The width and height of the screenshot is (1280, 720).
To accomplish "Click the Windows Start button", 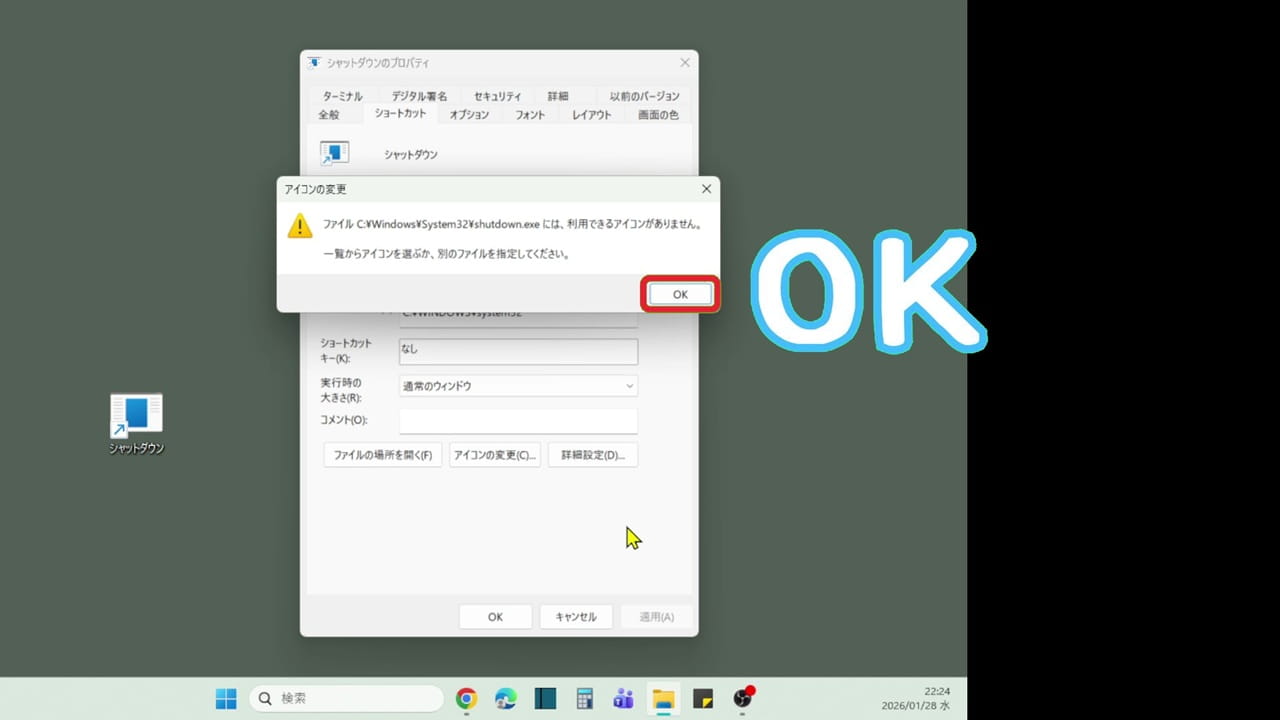I will [x=225, y=698].
